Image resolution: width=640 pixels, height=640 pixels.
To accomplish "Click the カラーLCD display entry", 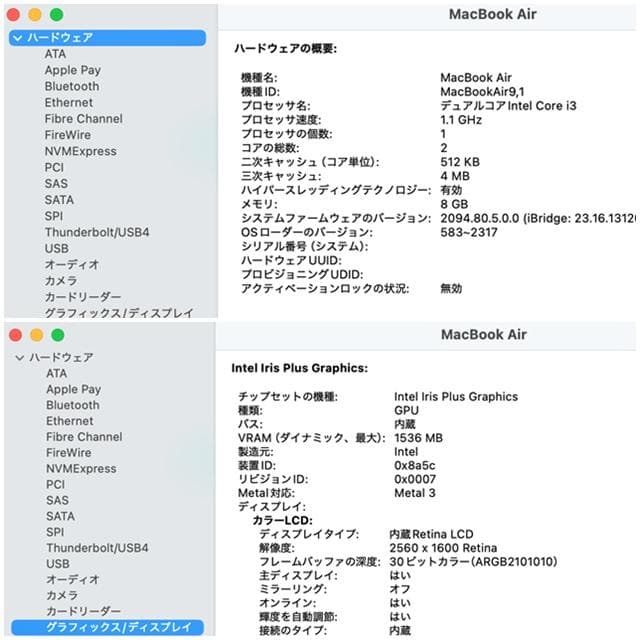I will click(282, 521).
